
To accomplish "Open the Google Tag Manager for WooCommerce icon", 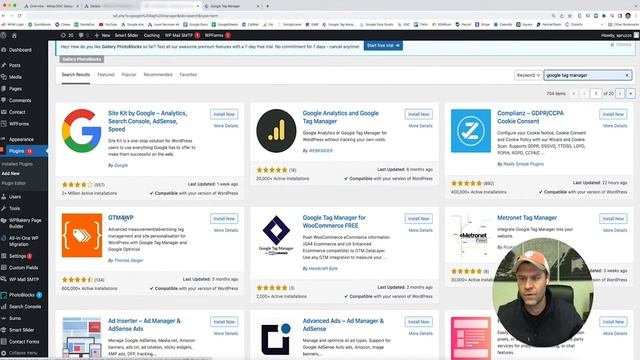I will pyautogui.click(x=276, y=236).
